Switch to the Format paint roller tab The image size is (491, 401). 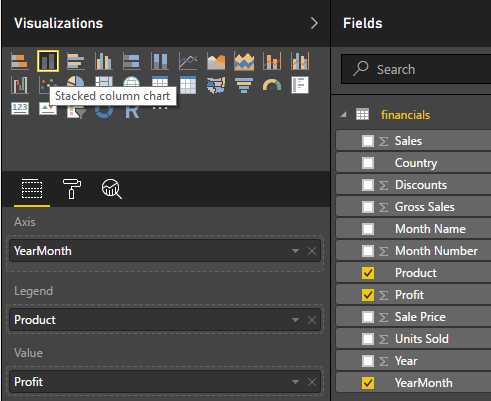[72, 189]
